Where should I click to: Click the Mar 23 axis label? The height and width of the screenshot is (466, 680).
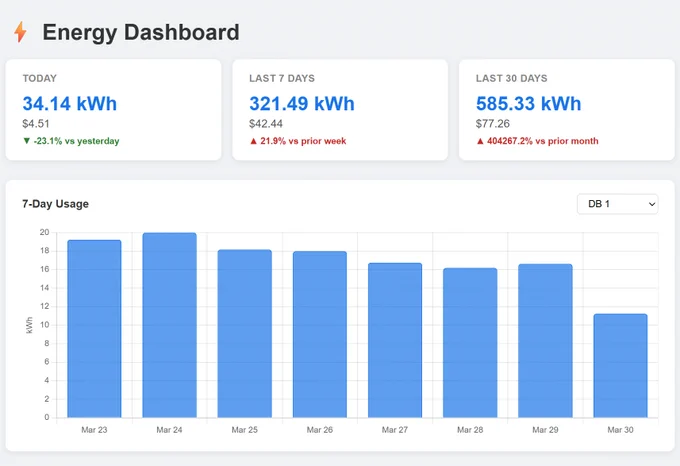tap(94, 430)
